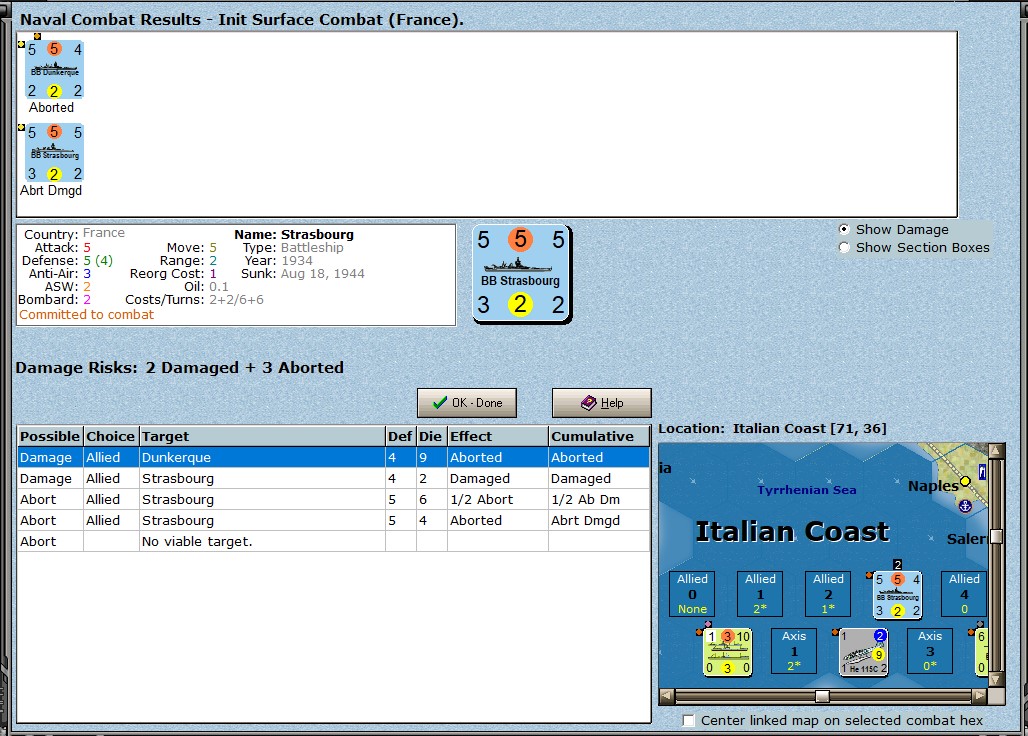Viewport: 1028px width, 736px height.
Task: Click the Allied 1 section box
Action: point(761,594)
